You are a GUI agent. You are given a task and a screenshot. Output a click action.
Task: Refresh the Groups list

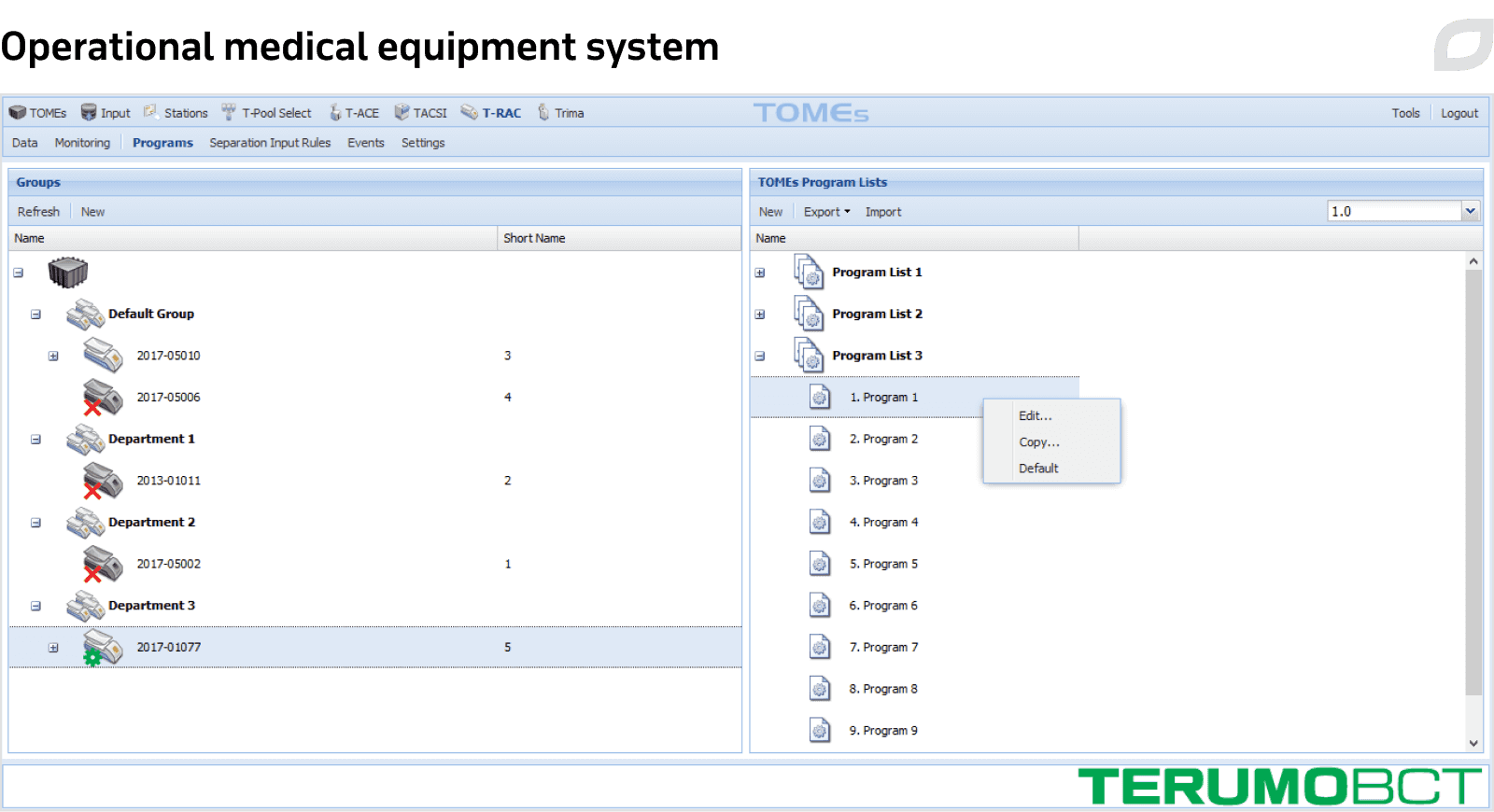coord(38,212)
